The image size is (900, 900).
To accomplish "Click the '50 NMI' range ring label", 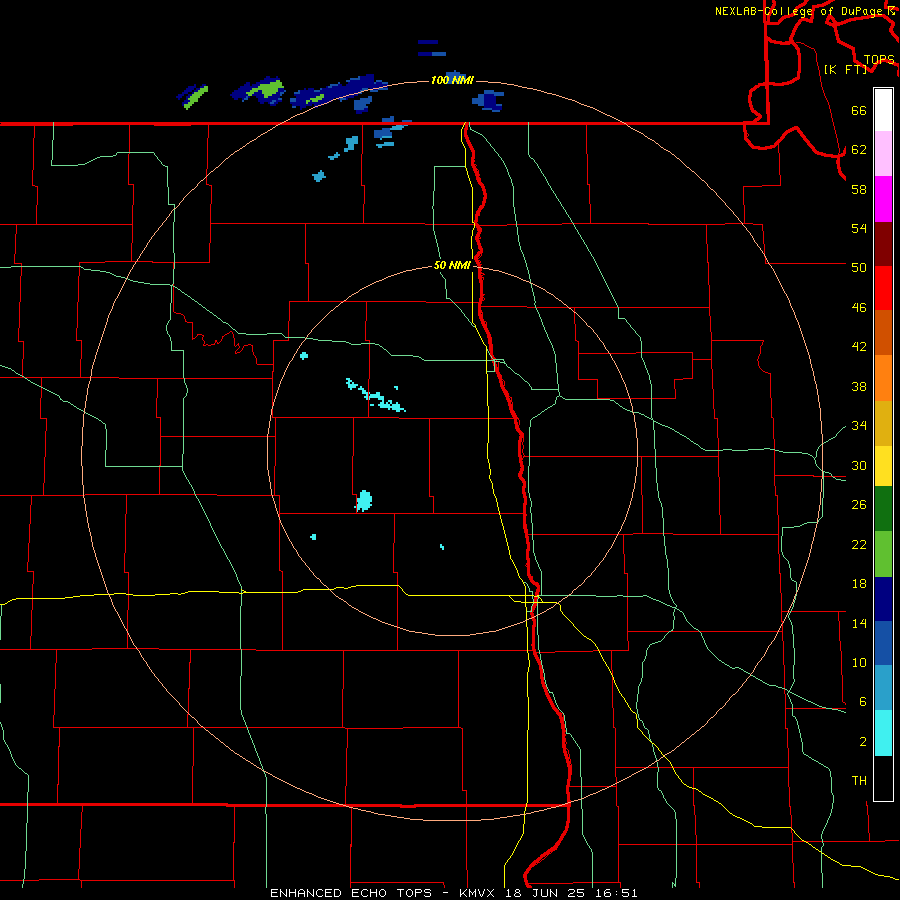I will [452, 265].
